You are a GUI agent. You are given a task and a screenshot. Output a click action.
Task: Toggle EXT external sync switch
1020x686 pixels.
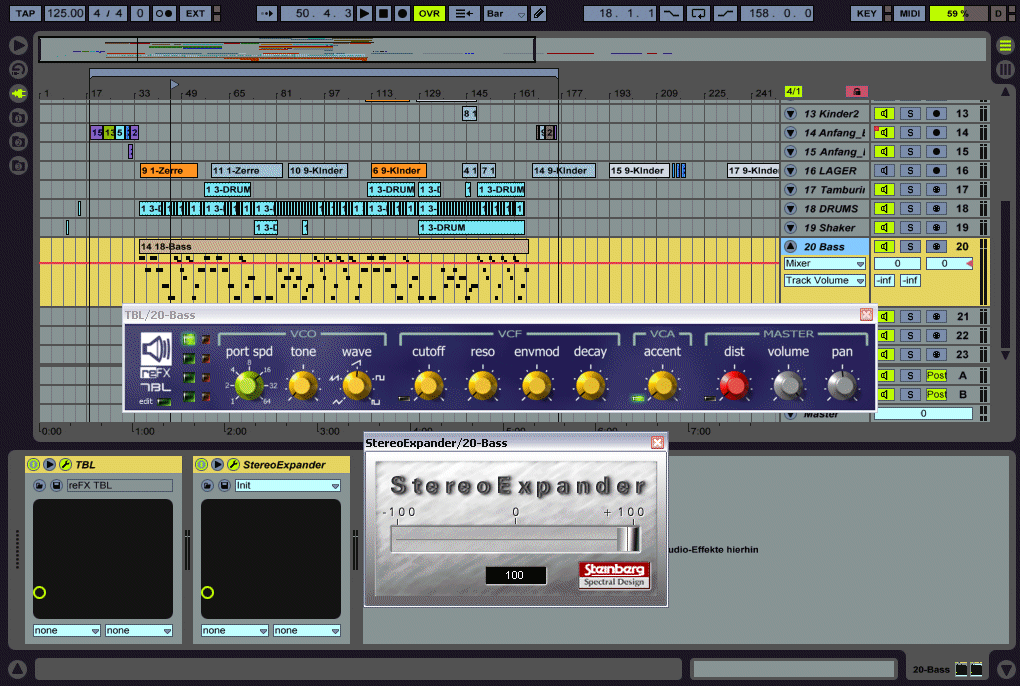click(x=195, y=13)
